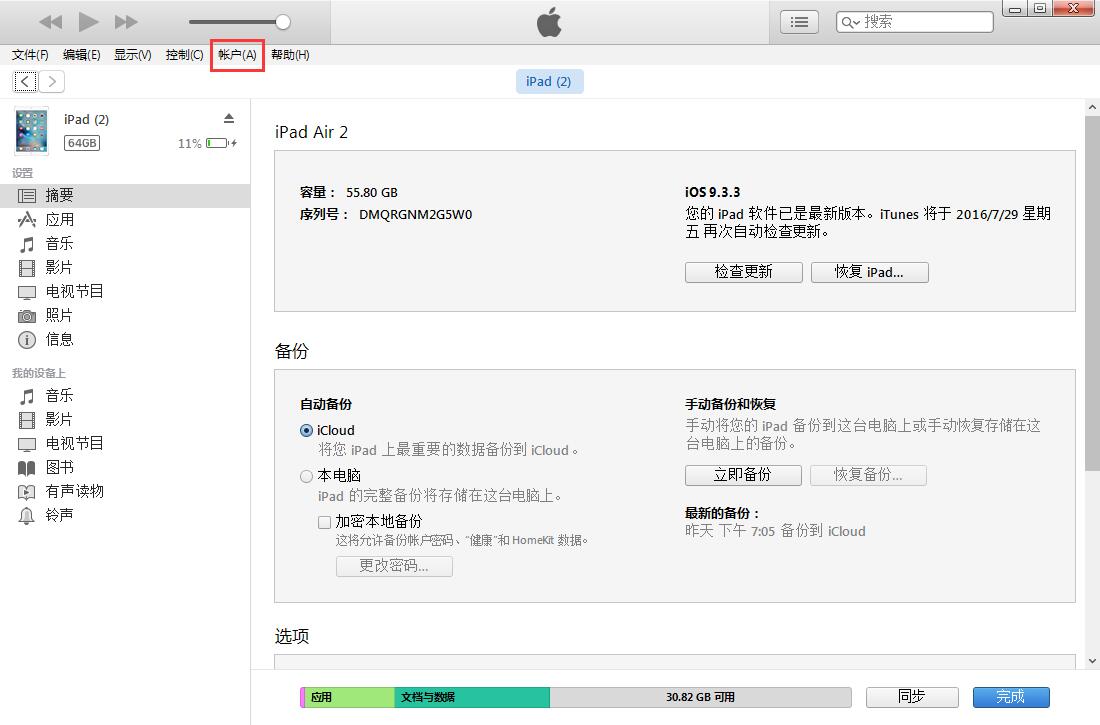
Task: Open the 帐户(A) menu
Action: tap(237, 55)
